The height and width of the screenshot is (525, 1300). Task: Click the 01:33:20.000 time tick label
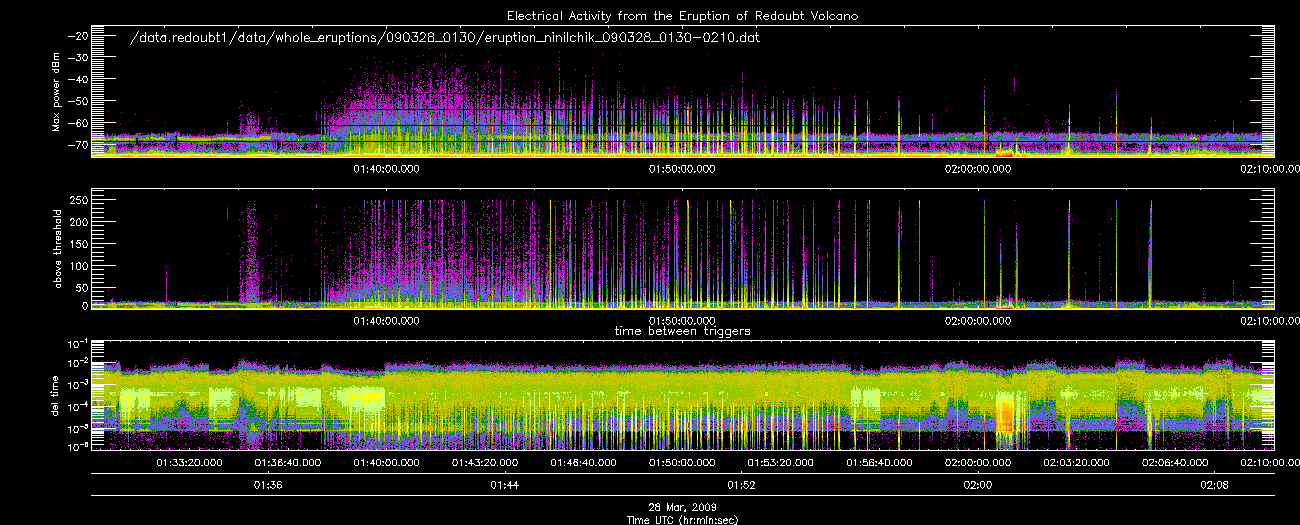click(190, 463)
